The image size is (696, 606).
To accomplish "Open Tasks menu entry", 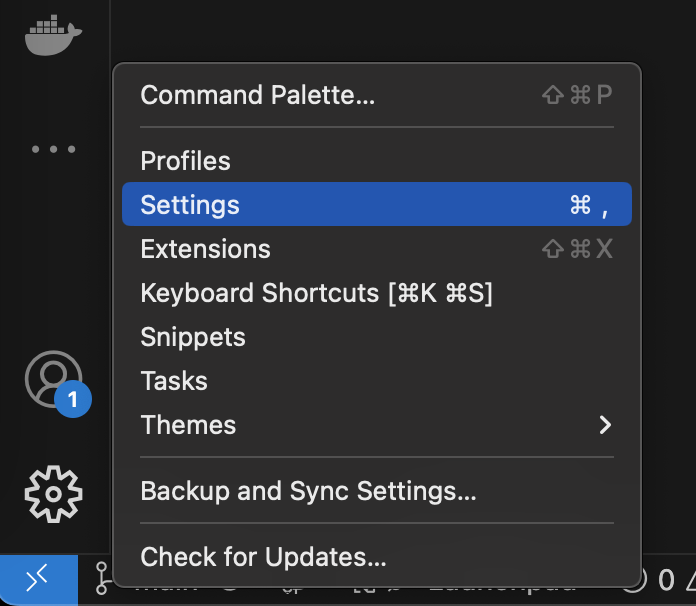I will point(174,381).
